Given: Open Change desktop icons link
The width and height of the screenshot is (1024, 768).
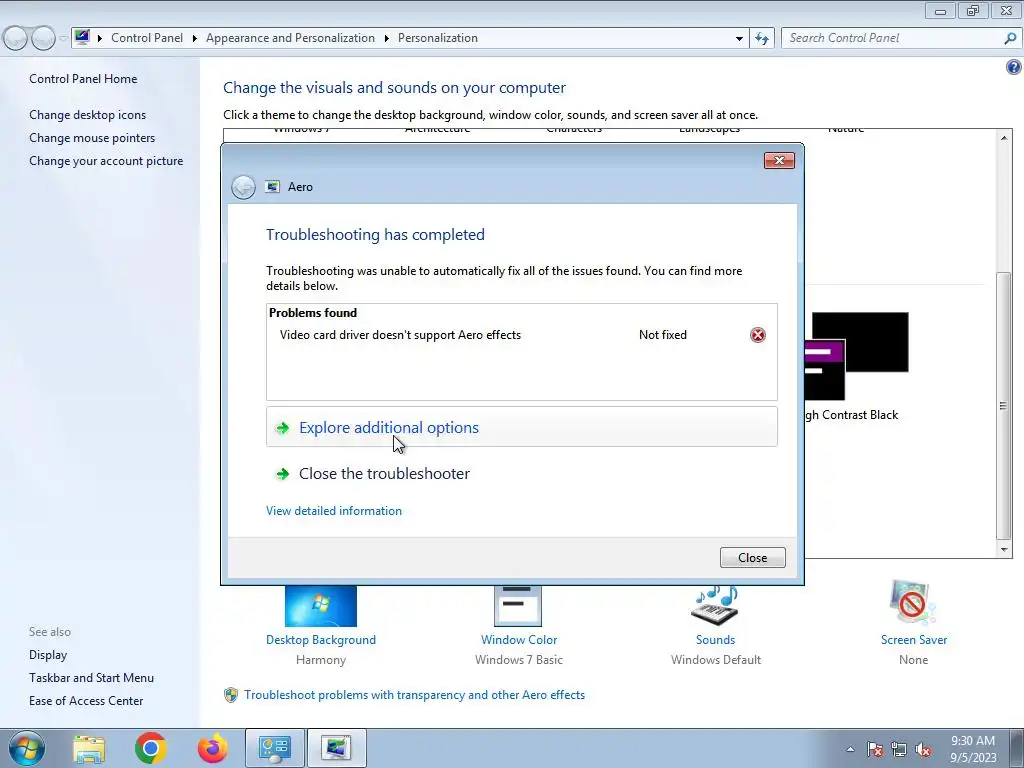Looking at the screenshot, I should 88,115.
